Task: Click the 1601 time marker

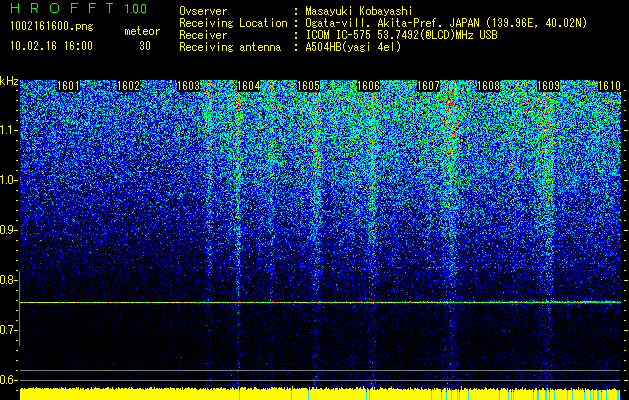Action: pos(68,86)
